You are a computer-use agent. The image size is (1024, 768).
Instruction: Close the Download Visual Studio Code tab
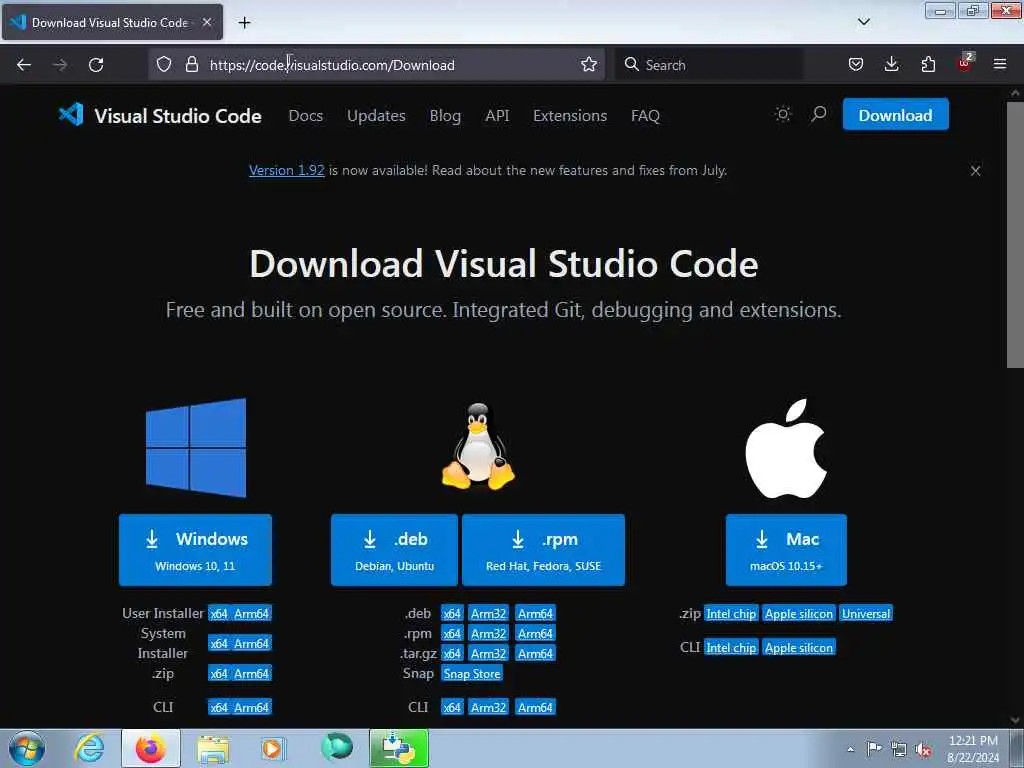pos(206,22)
